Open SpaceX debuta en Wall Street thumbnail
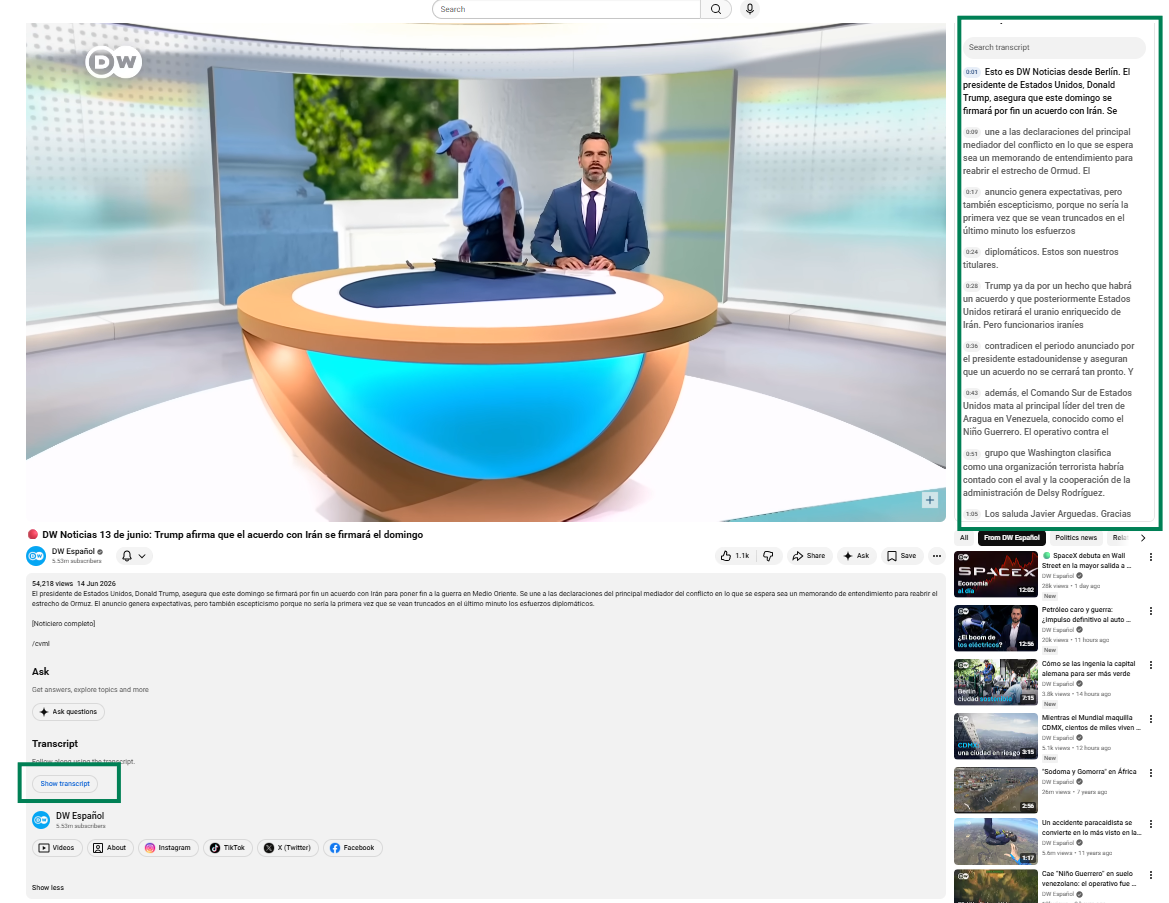The width and height of the screenshot is (1169, 903). pyautogui.click(x=996, y=574)
